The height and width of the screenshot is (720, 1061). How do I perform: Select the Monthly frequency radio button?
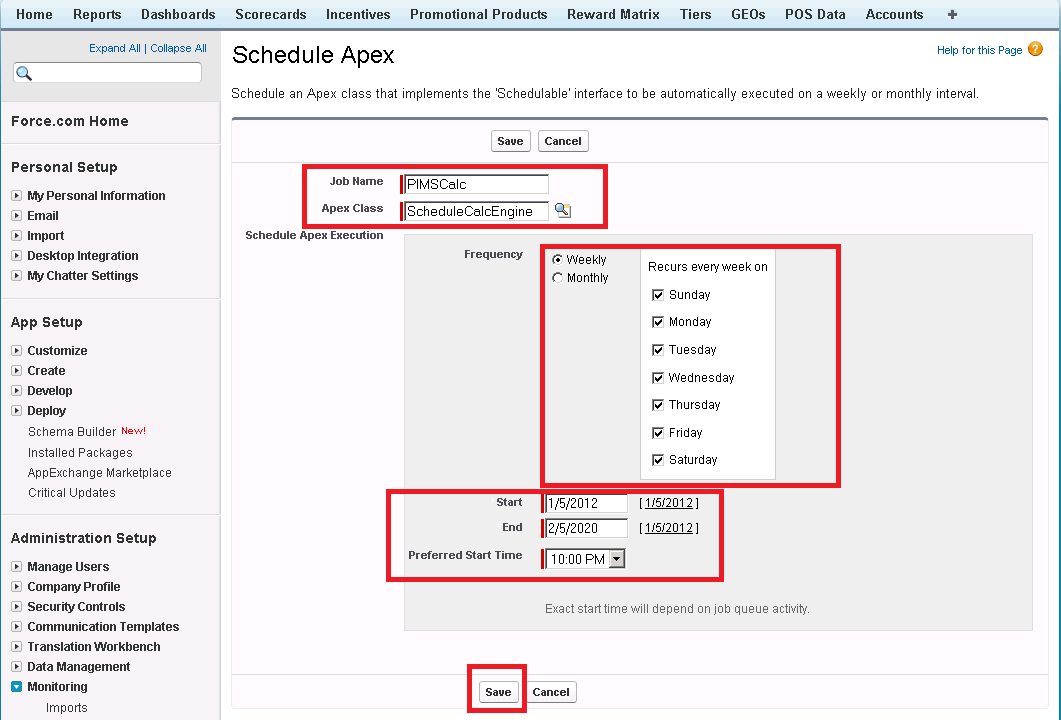tap(557, 278)
